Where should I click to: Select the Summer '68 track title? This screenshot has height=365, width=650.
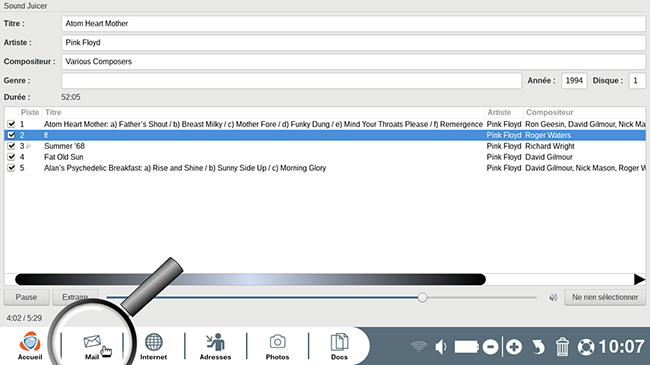click(x=64, y=146)
